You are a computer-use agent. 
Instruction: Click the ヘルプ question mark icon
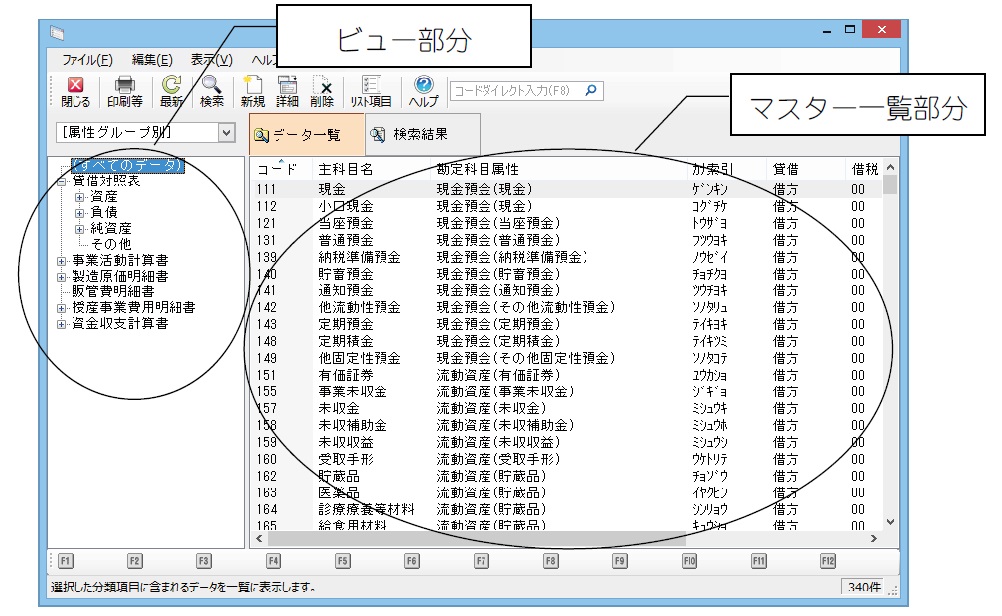point(423,91)
